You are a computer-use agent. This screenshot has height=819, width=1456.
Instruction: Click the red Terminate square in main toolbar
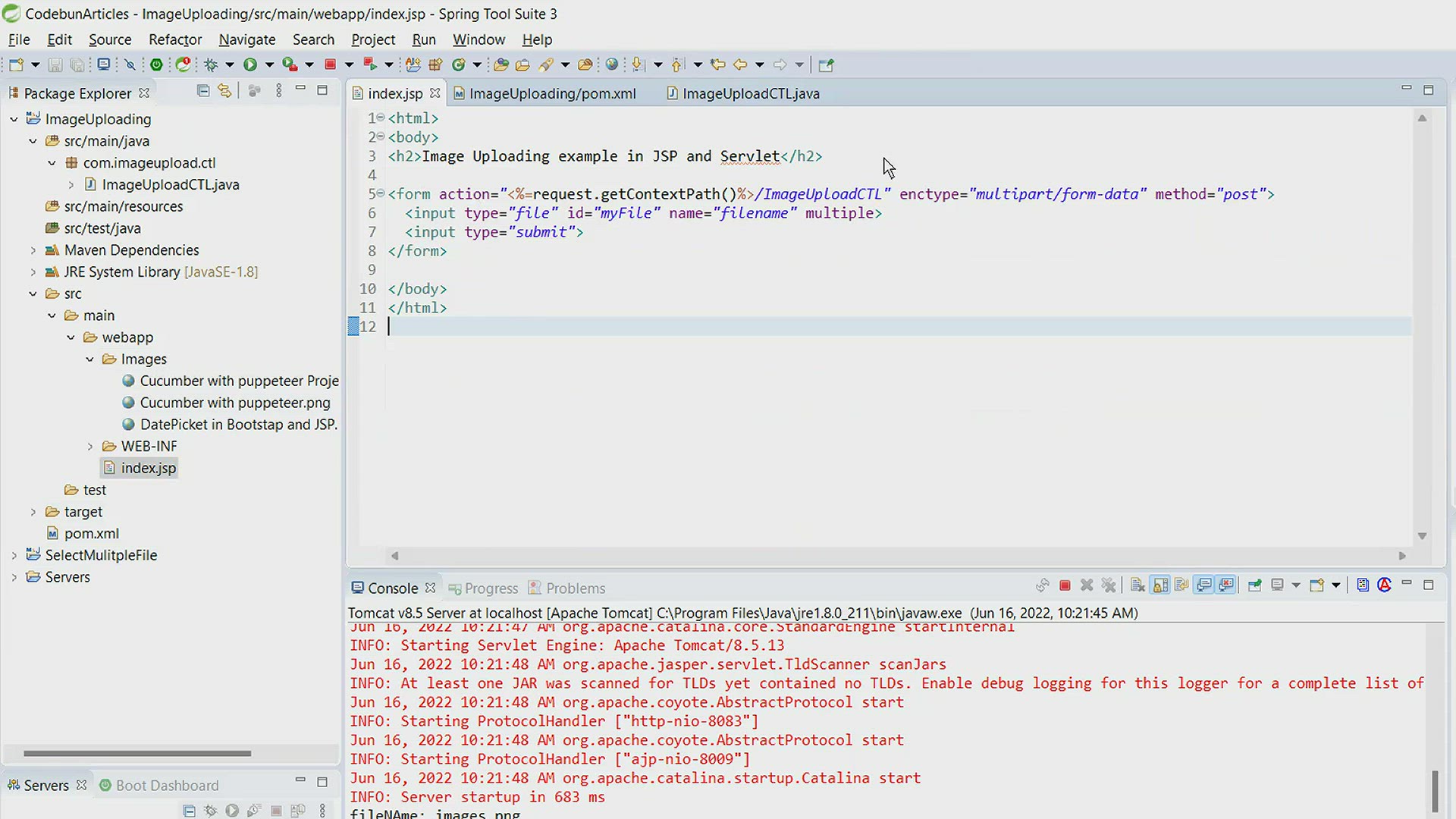(330, 65)
